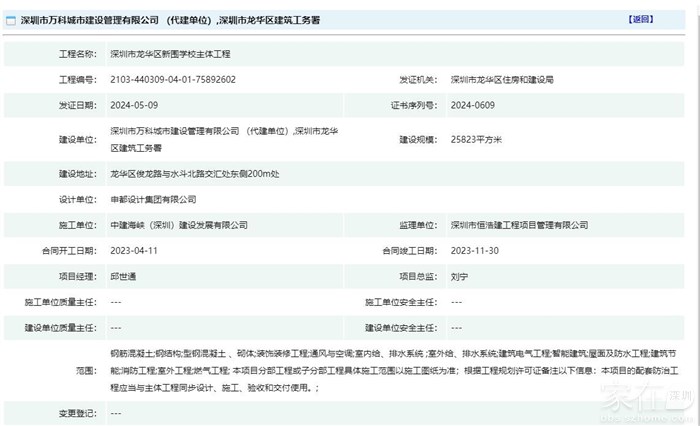Click the issue date 2024-05-09
The width and height of the screenshot is (700, 426).
(x=133, y=104)
